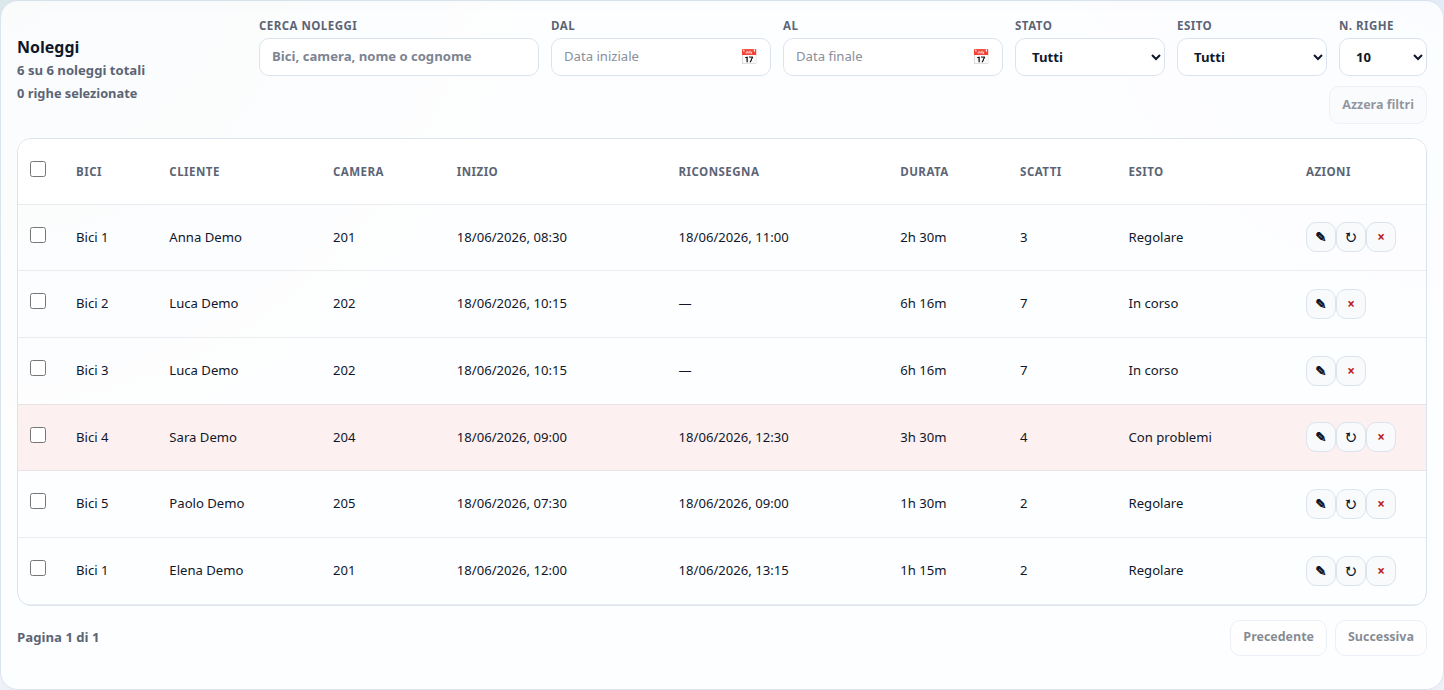Edit the Elena Demo rental entry
Viewport: 1444px width, 690px height.
(1320, 571)
